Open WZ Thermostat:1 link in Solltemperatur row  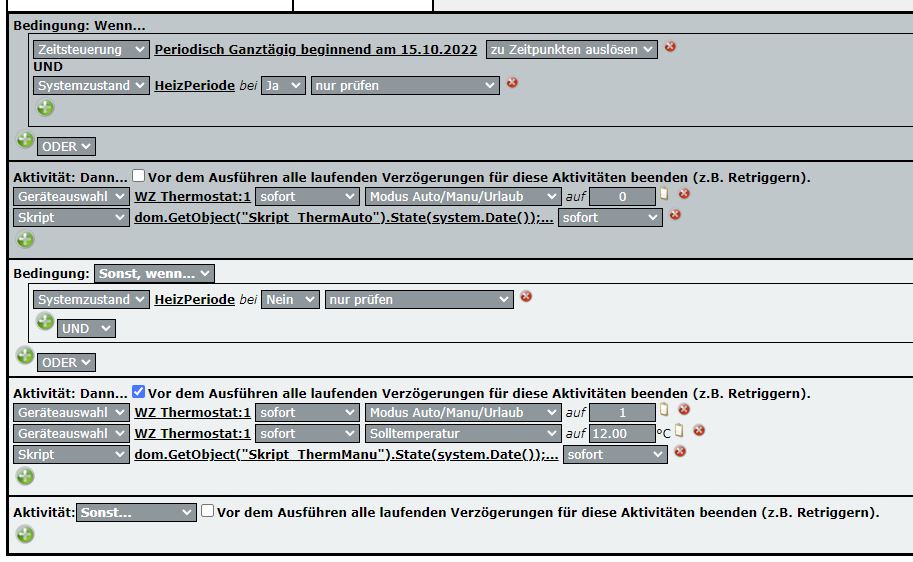[192, 434]
